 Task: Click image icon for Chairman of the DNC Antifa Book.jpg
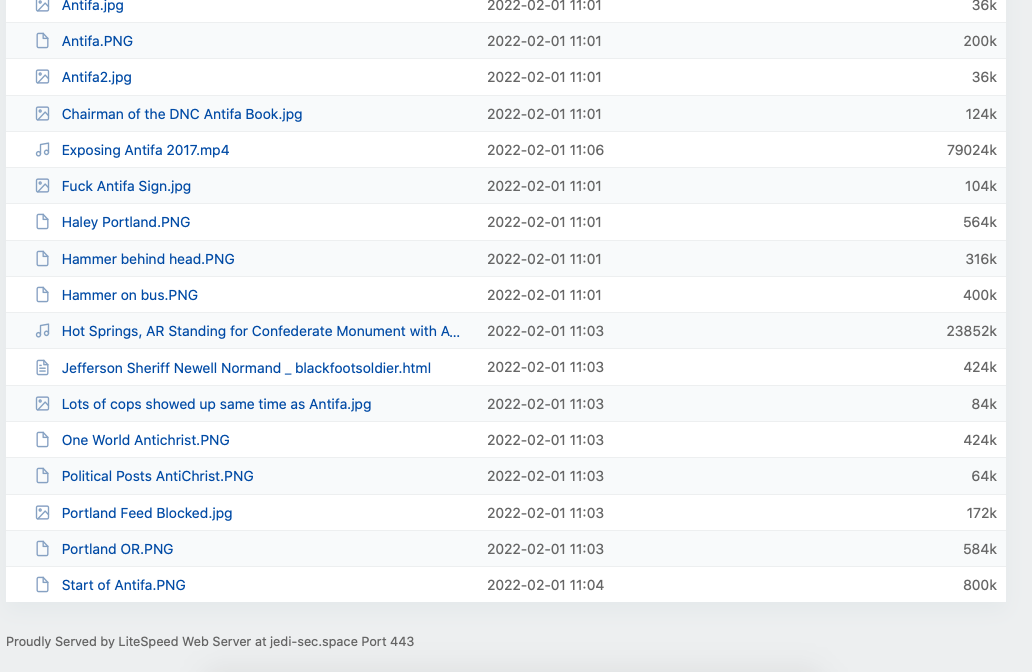coord(42,114)
